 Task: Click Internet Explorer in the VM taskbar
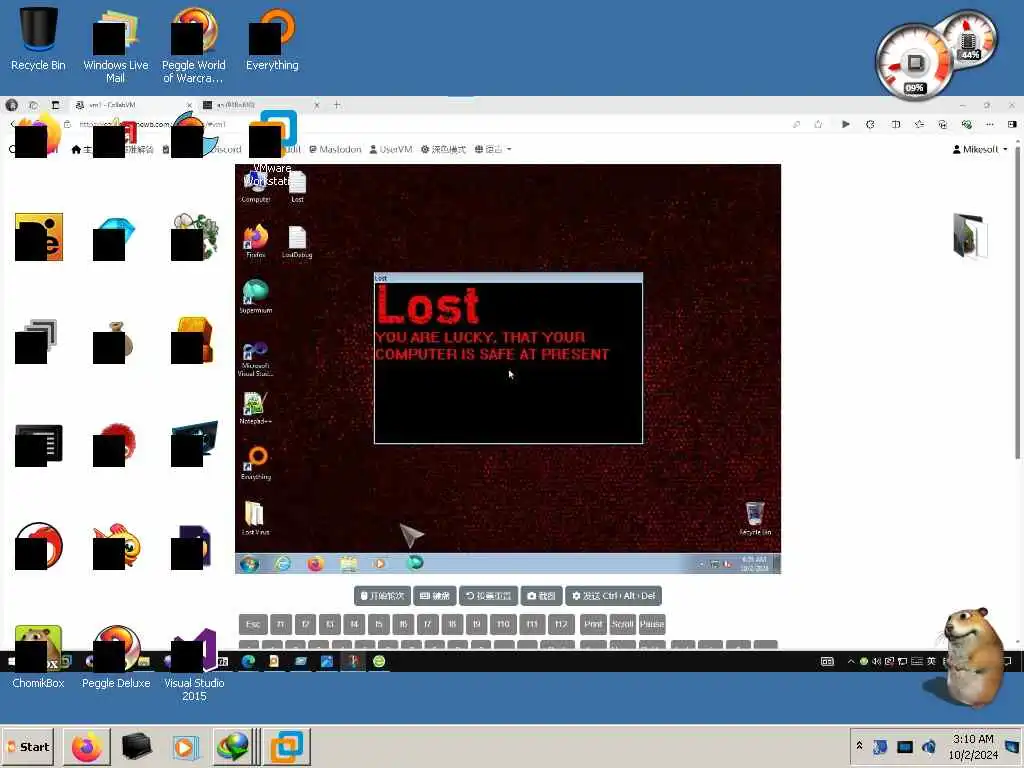(x=282, y=563)
